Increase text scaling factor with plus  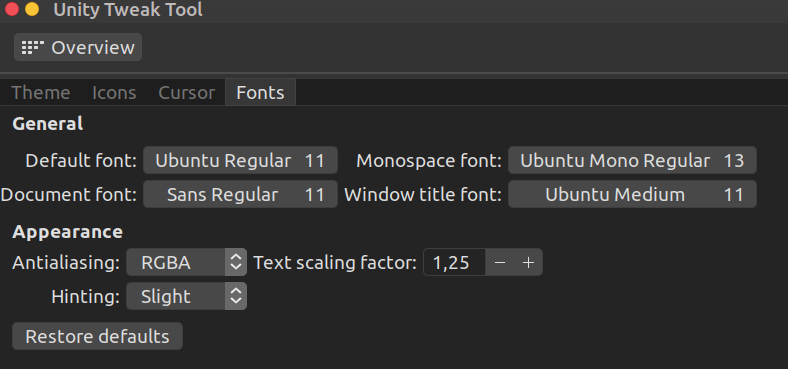tap(528, 262)
